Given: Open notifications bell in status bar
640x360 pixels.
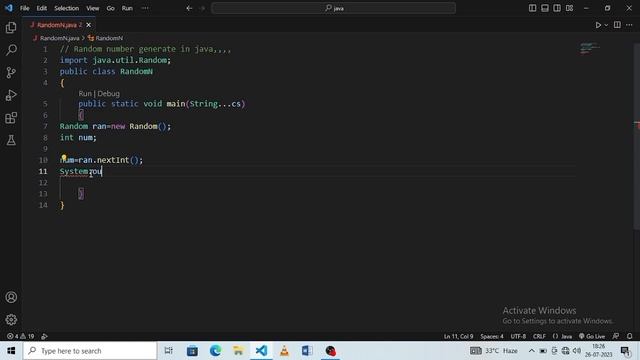Looking at the screenshot, I should 629,336.
